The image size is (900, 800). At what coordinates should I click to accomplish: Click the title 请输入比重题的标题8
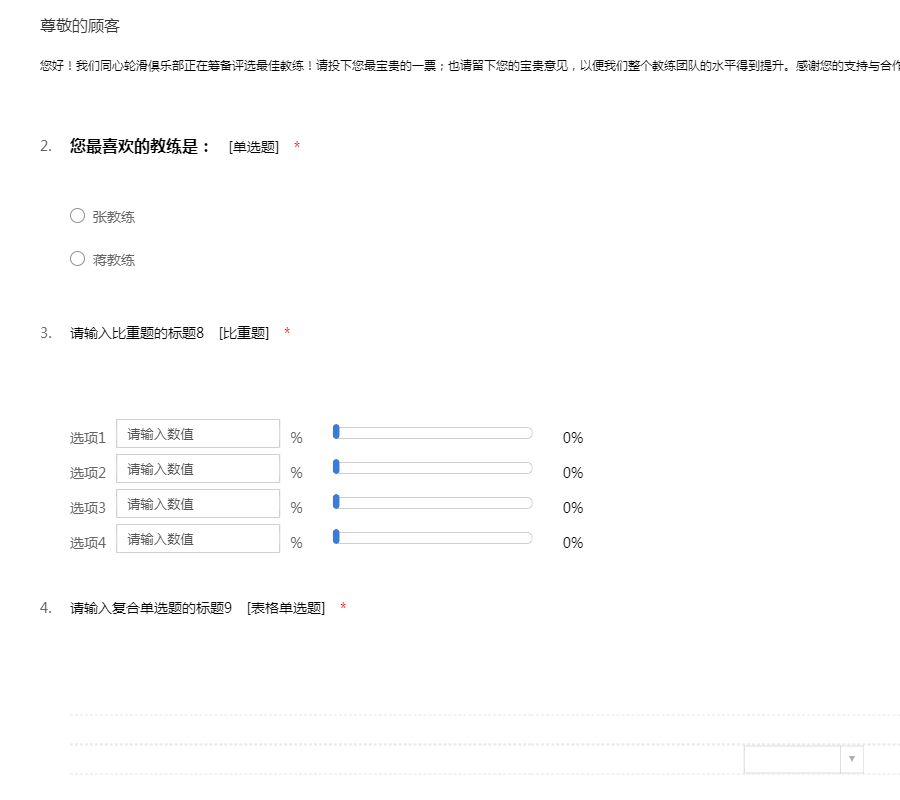[137, 333]
